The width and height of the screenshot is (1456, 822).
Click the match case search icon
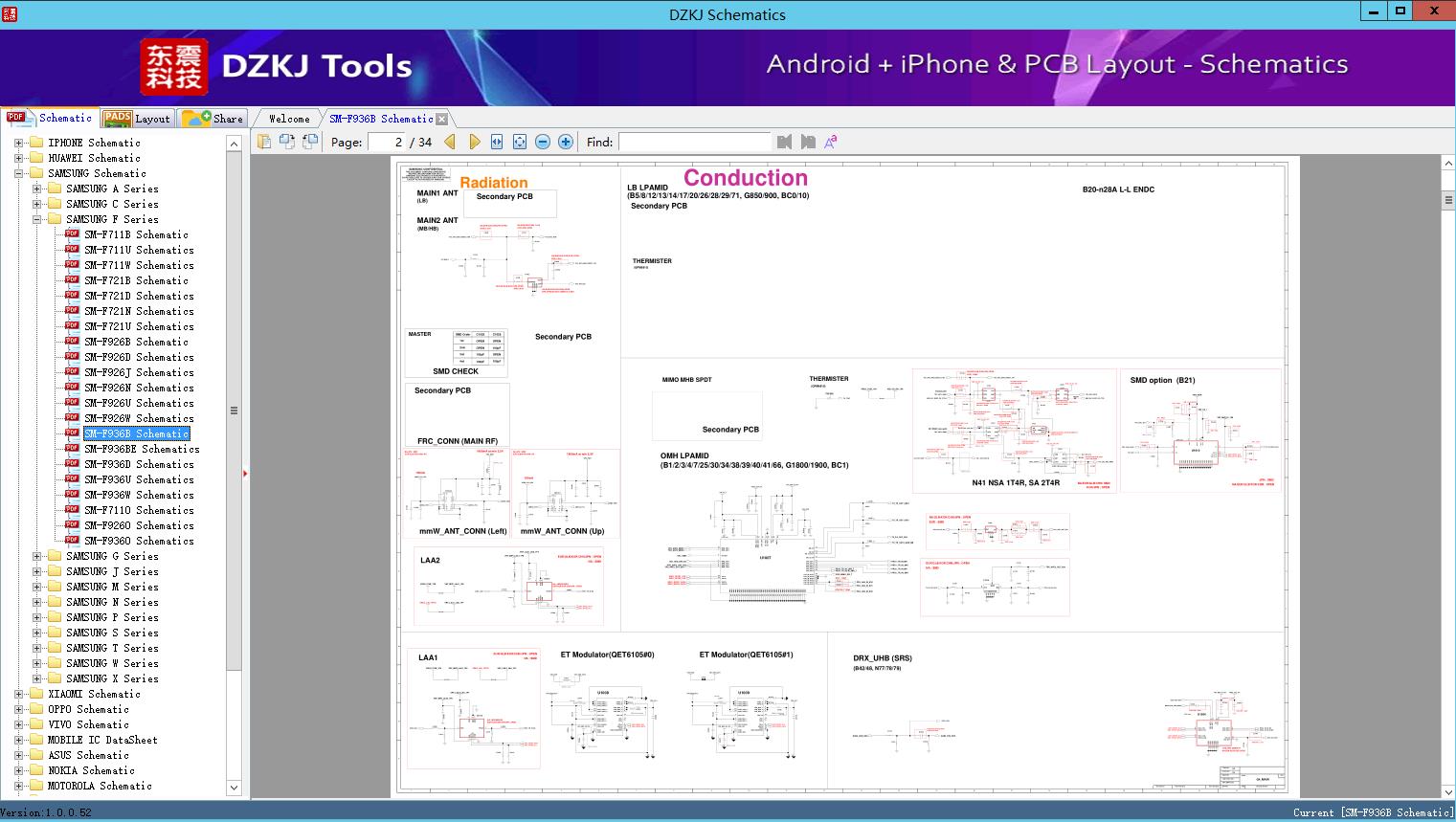click(x=831, y=142)
